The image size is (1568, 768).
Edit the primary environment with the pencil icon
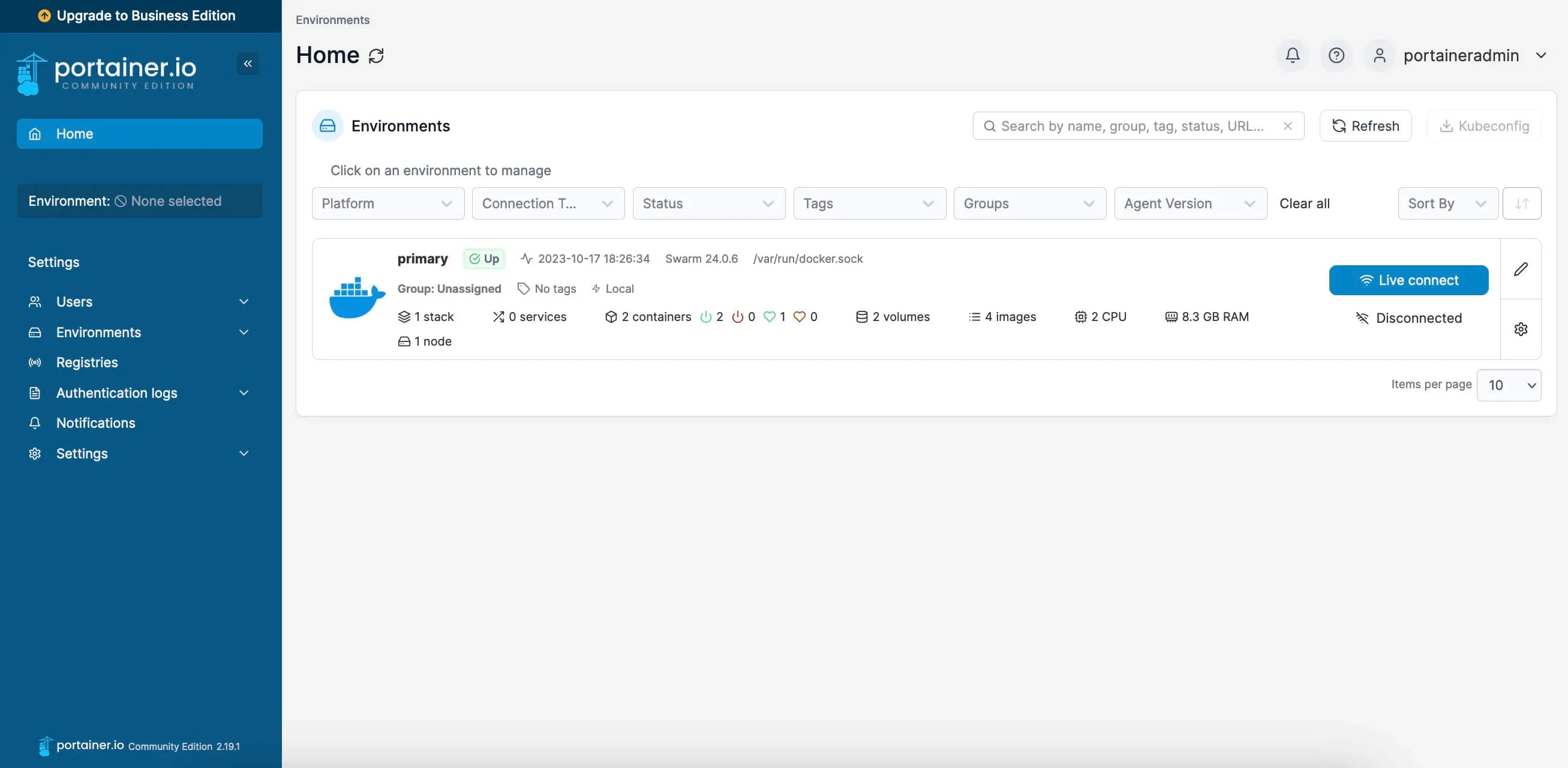pos(1521,269)
